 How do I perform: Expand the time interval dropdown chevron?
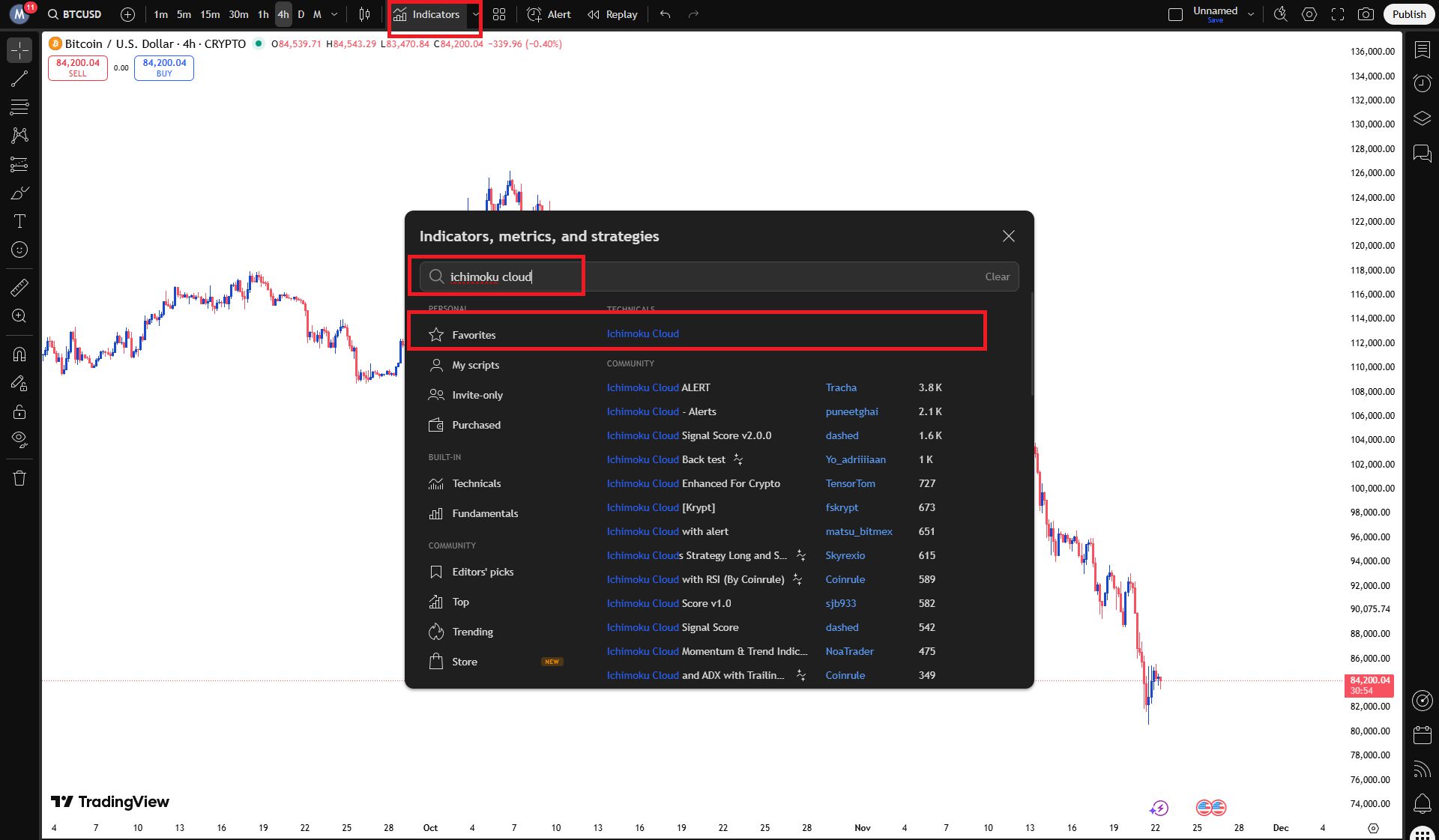(x=334, y=14)
